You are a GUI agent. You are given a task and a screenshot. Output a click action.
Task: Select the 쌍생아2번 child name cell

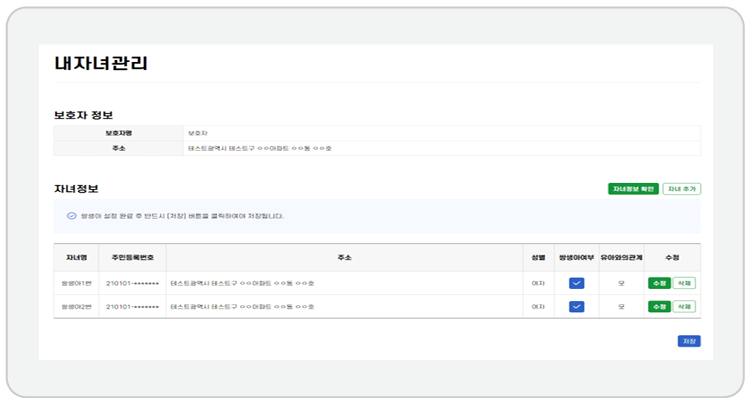coord(76,306)
